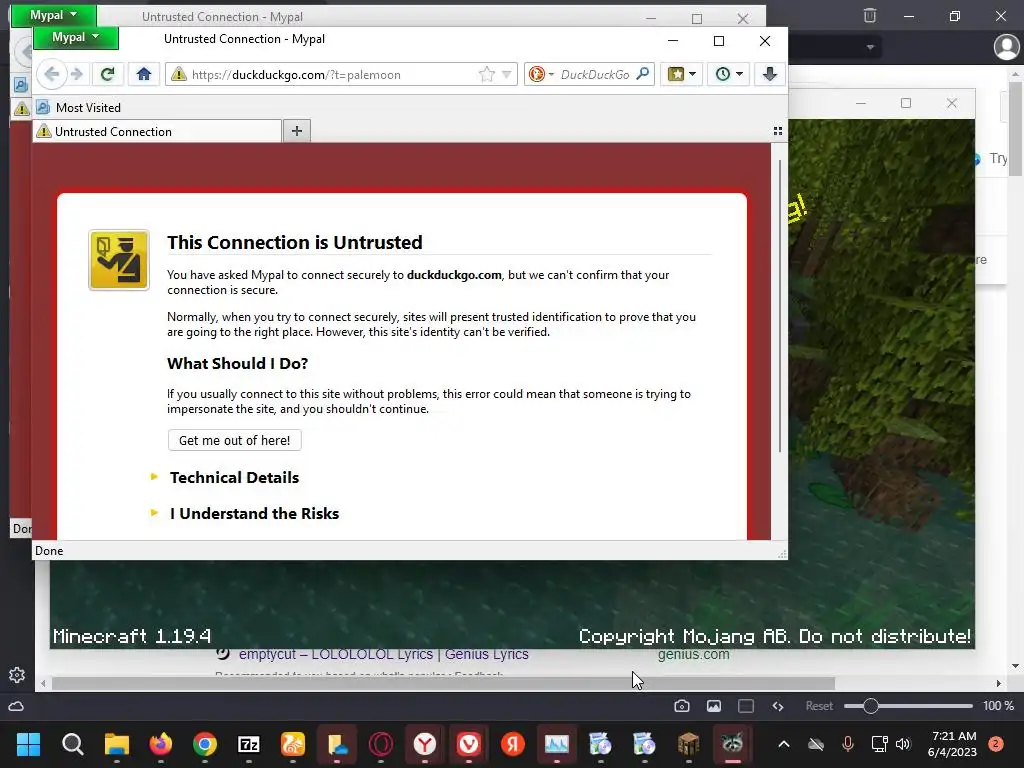The height and width of the screenshot is (768, 1024).
Task: Open the green Mypal menu in front window
Action: click(76, 38)
